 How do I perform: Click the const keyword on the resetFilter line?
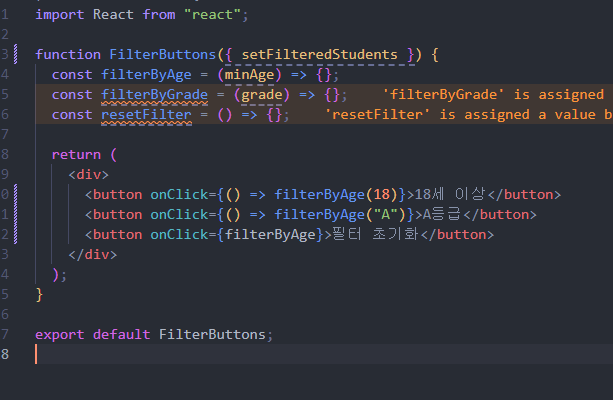(72, 115)
